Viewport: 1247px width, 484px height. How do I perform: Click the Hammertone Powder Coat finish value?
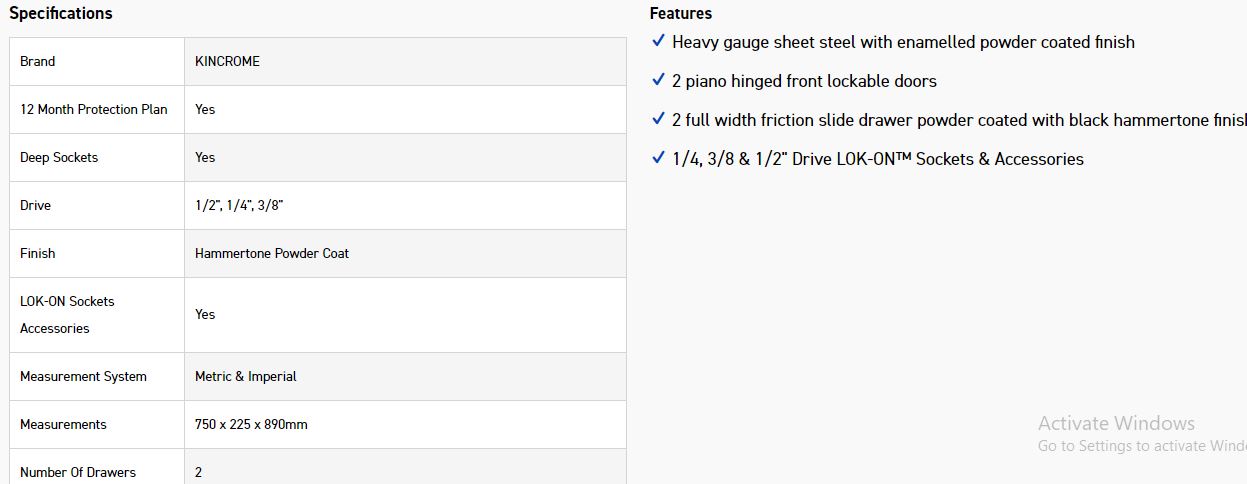tap(272, 254)
